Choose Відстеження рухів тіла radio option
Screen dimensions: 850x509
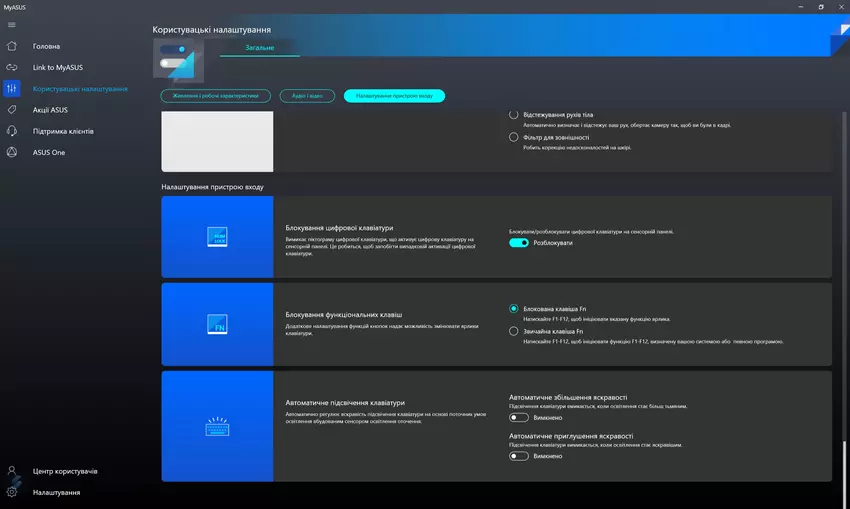click(x=514, y=116)
